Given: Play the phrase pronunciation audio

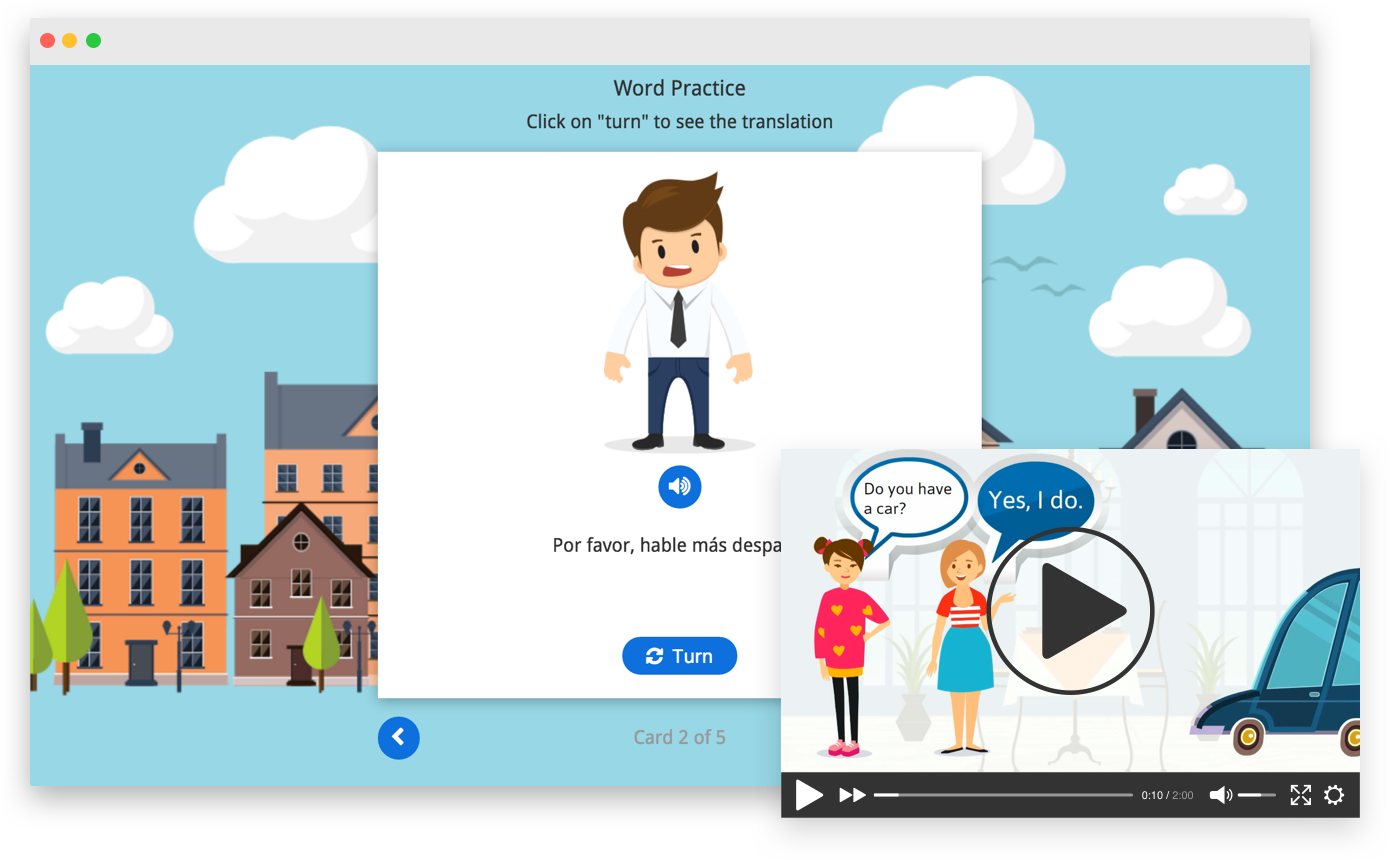Looking at the screenshot, I should tap(680, 487).
